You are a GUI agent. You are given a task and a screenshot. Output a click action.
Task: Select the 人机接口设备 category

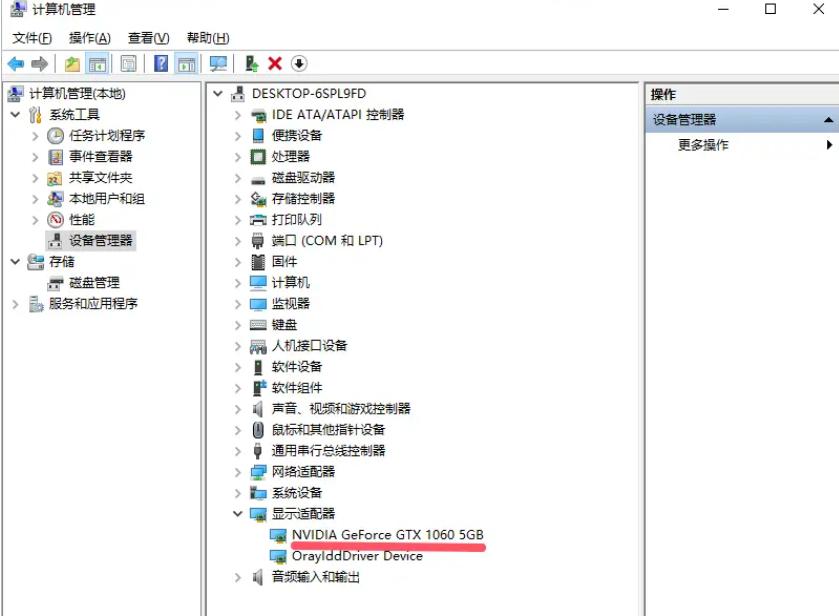(309, 346)
